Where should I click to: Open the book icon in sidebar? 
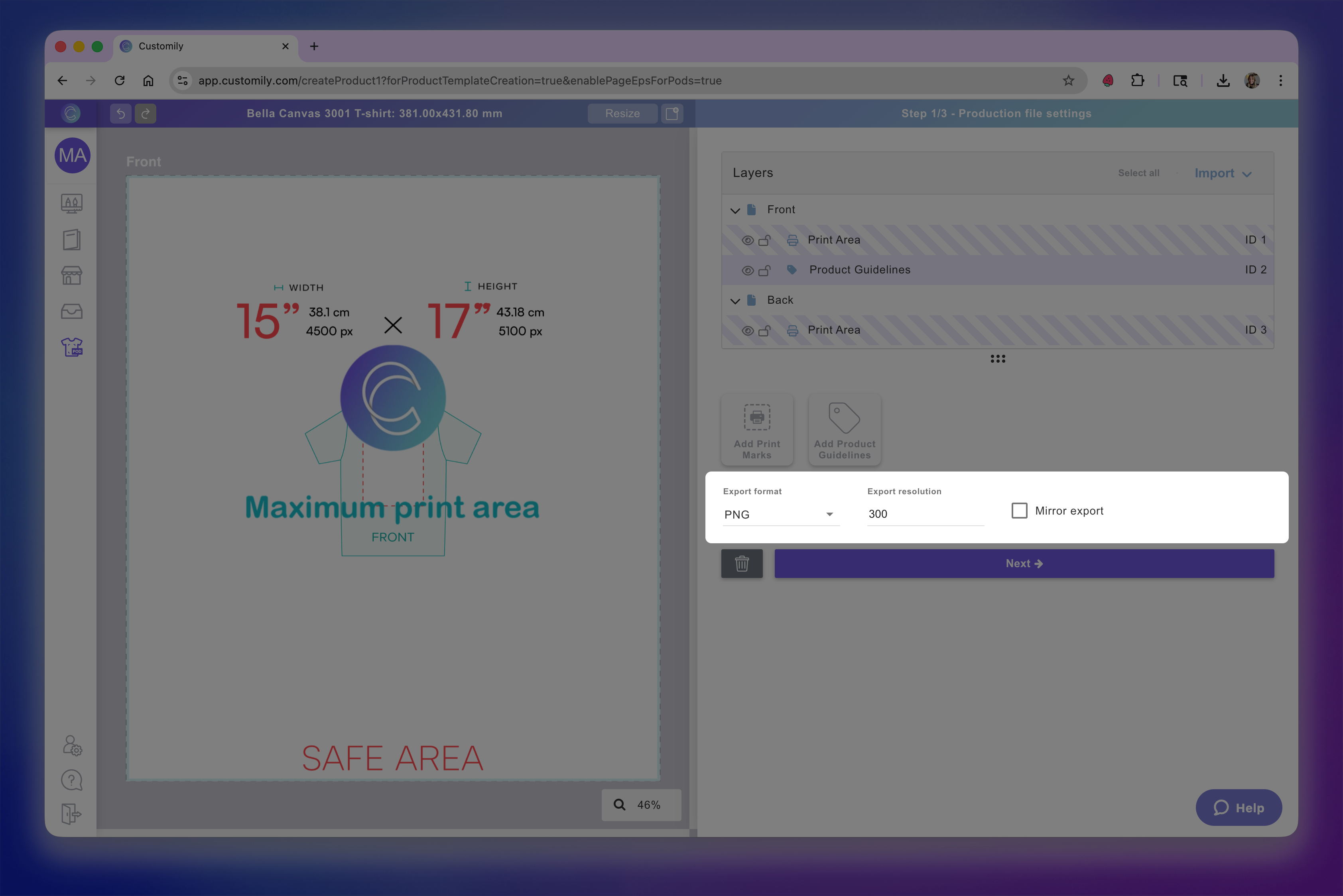[x=71, y=240]
